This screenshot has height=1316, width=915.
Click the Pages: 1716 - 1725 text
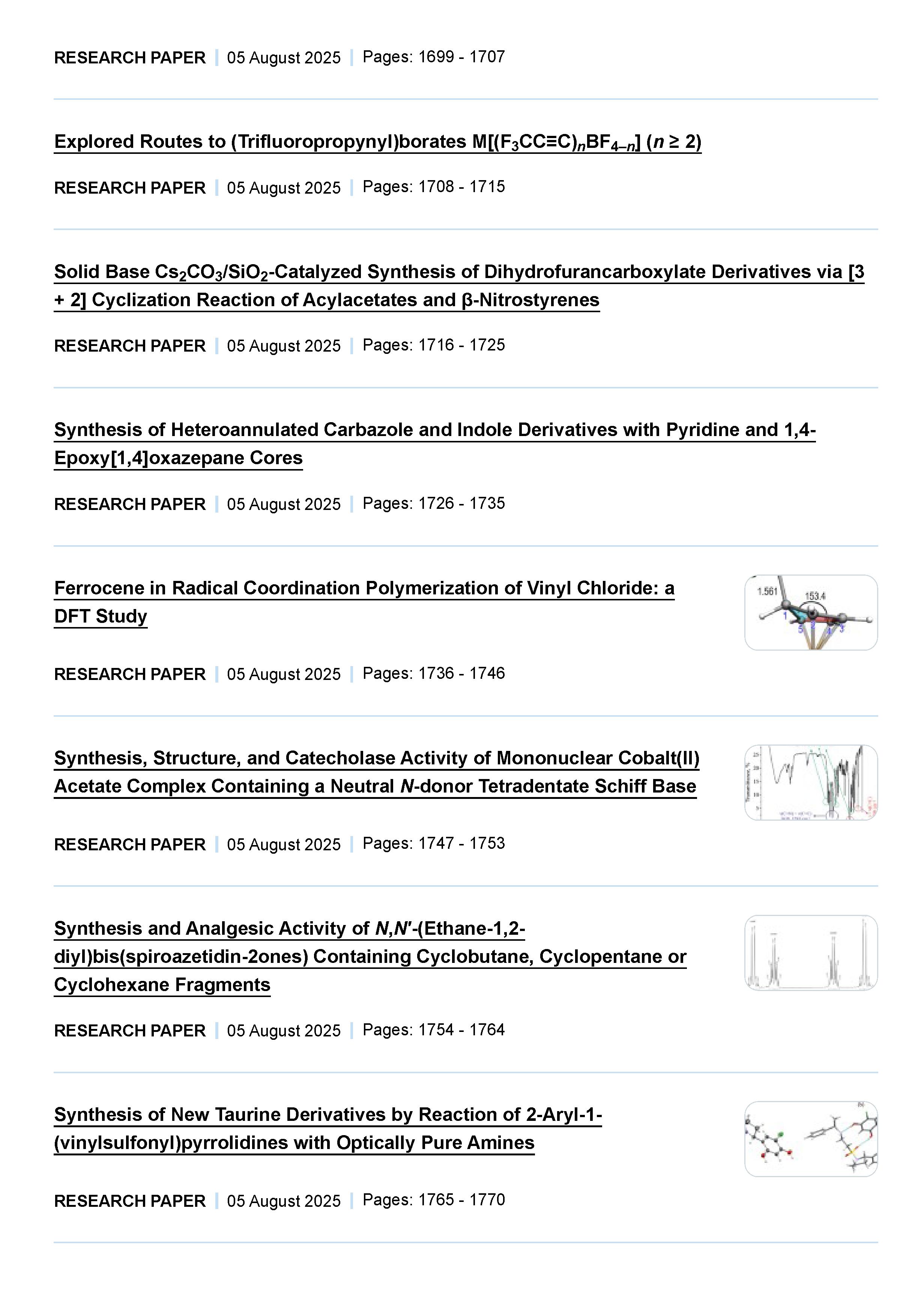(x=433, y=345)
